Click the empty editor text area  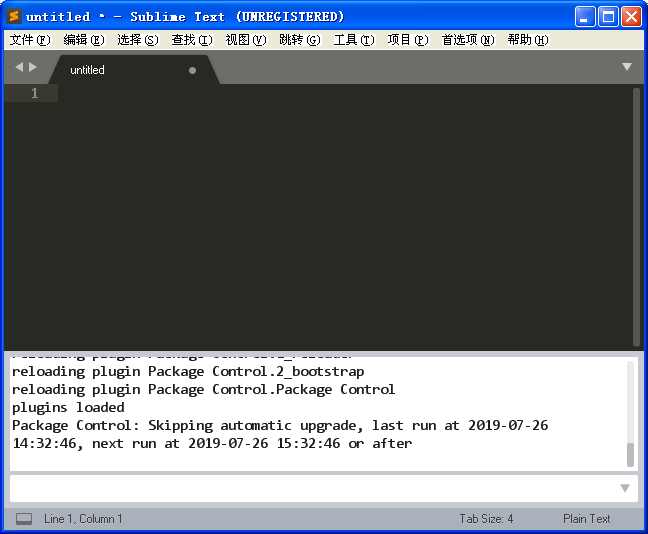point(345,217)
